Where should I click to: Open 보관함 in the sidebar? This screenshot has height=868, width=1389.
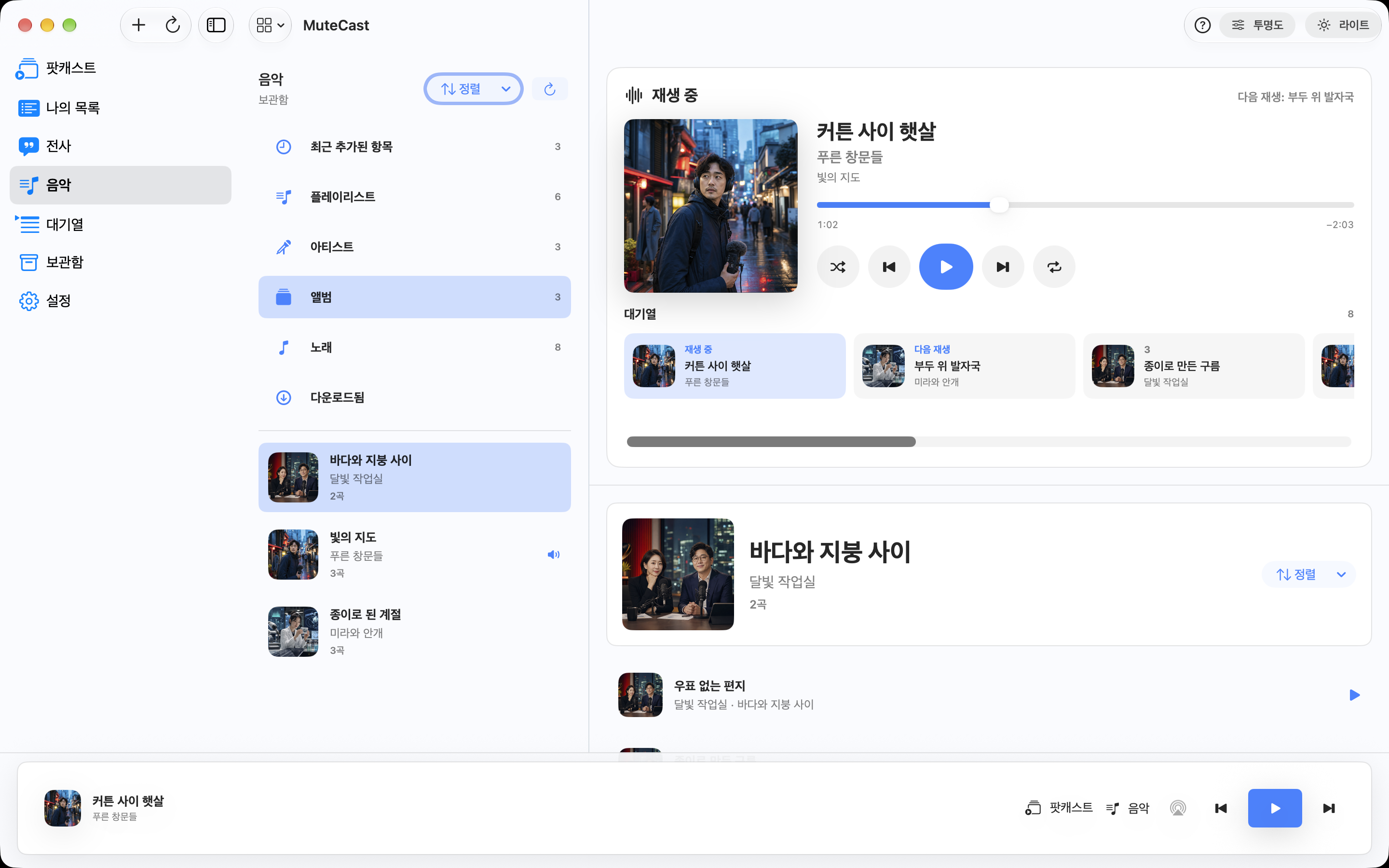pos(121,262)
